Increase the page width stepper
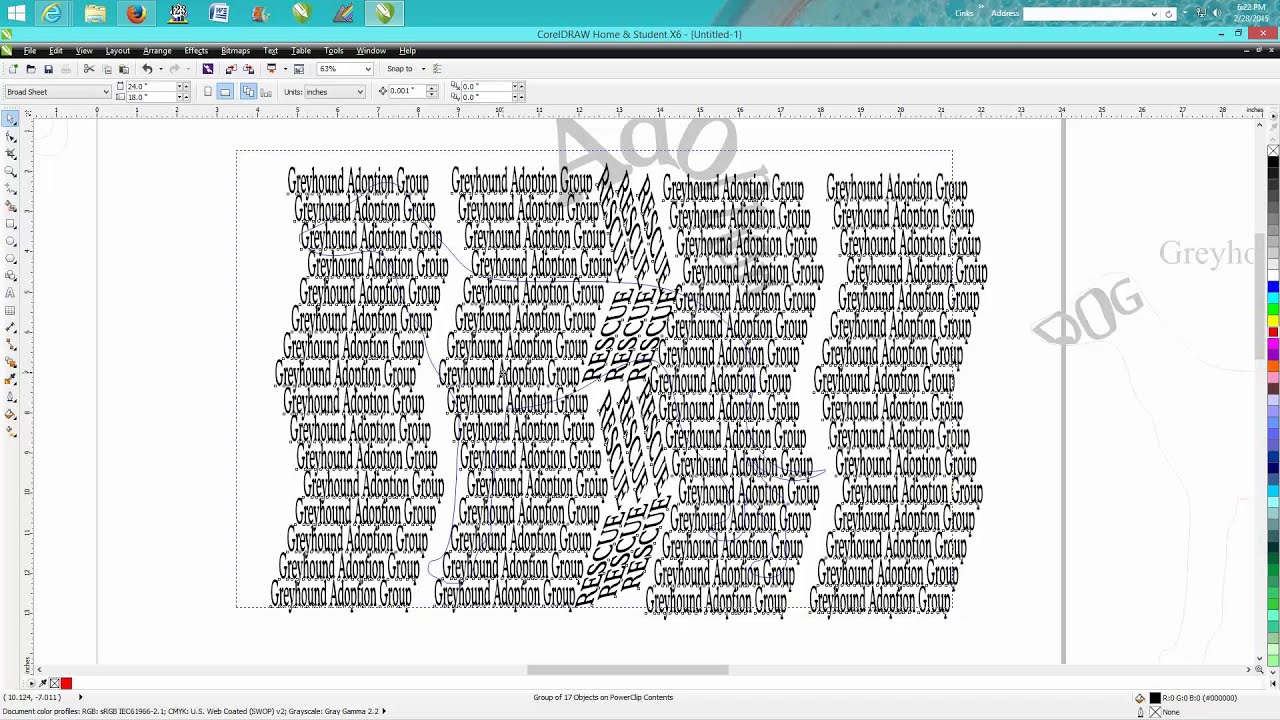The height and width of the screenshot is (720, 1280). [186, 87]
